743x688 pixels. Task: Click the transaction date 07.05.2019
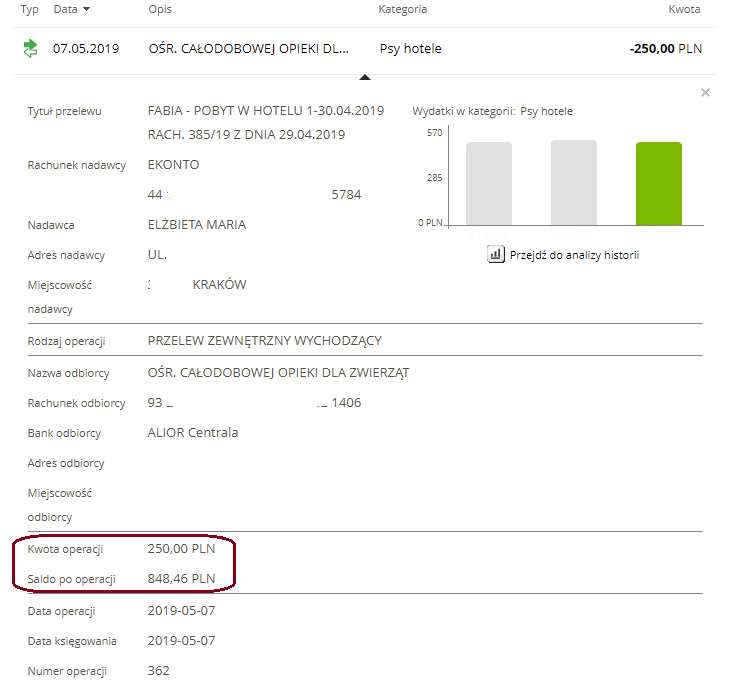tap(86, 48)
